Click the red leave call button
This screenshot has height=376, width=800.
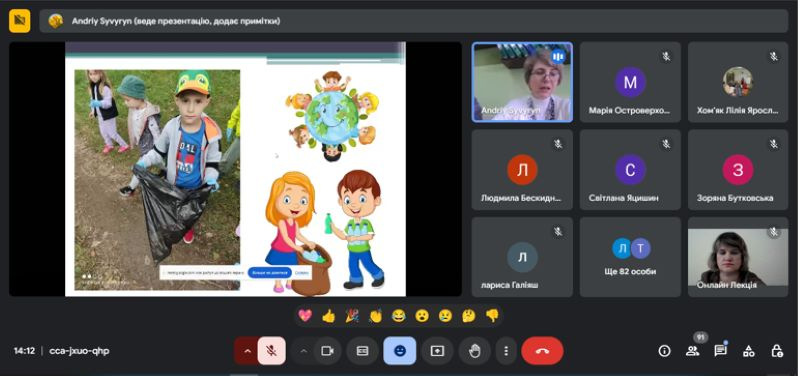coord(542,350)
